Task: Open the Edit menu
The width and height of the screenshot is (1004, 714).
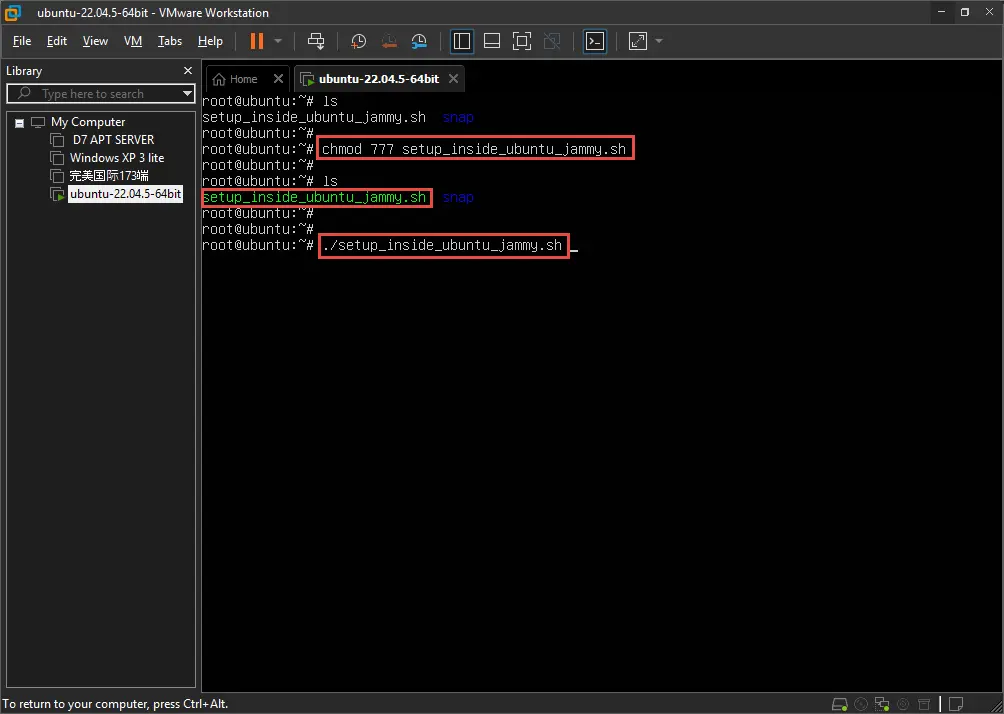Action: coord(57,41)
